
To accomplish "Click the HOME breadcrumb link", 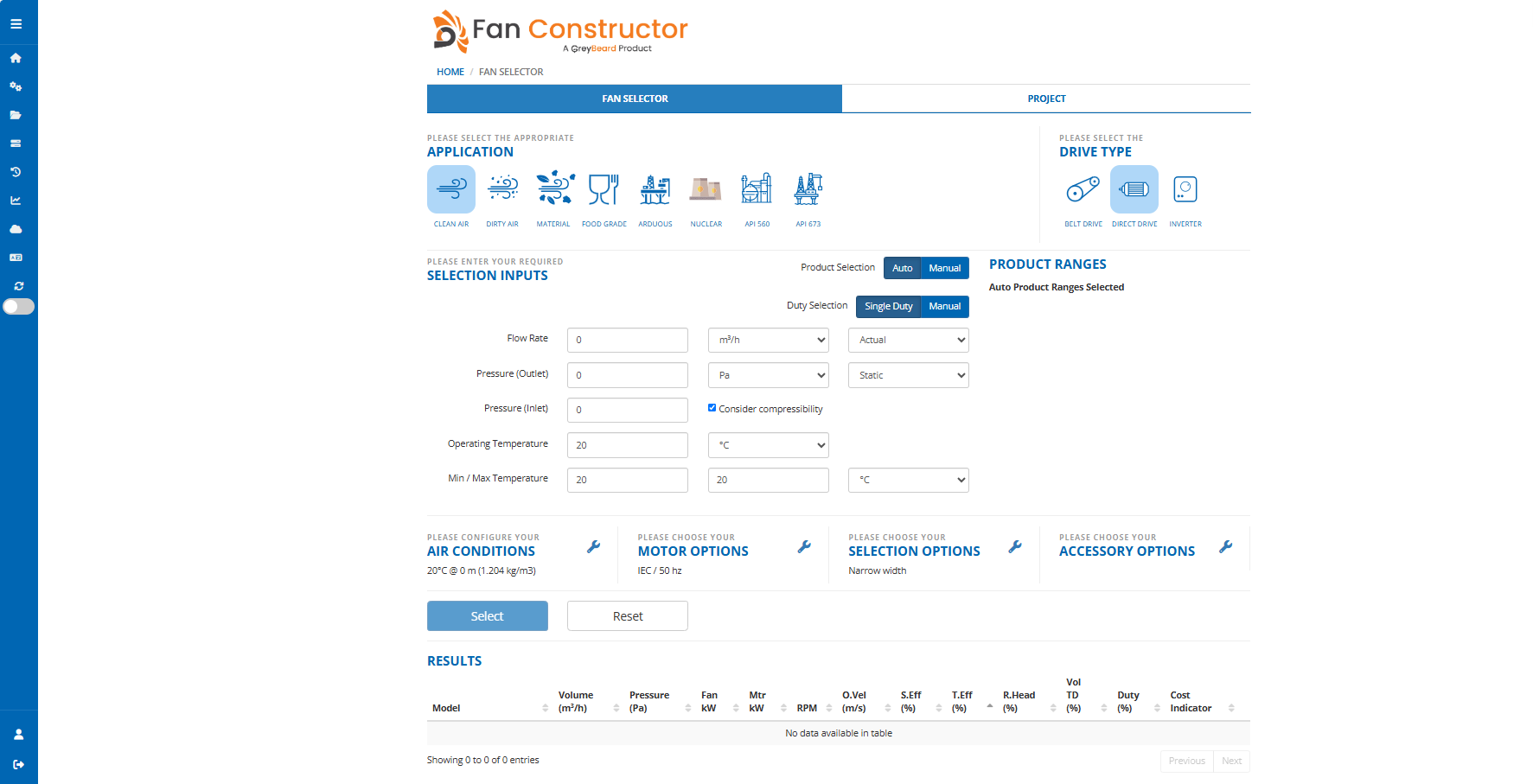I will click(450, 72).
